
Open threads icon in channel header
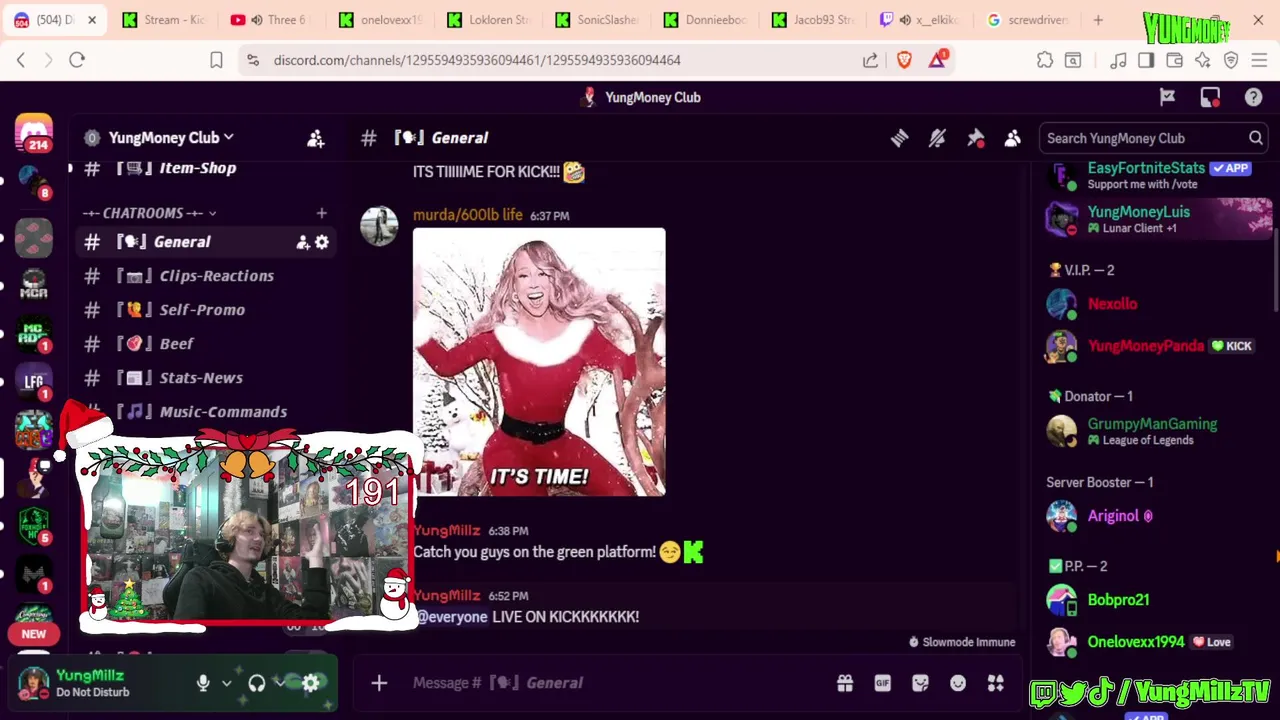[899, 138]
